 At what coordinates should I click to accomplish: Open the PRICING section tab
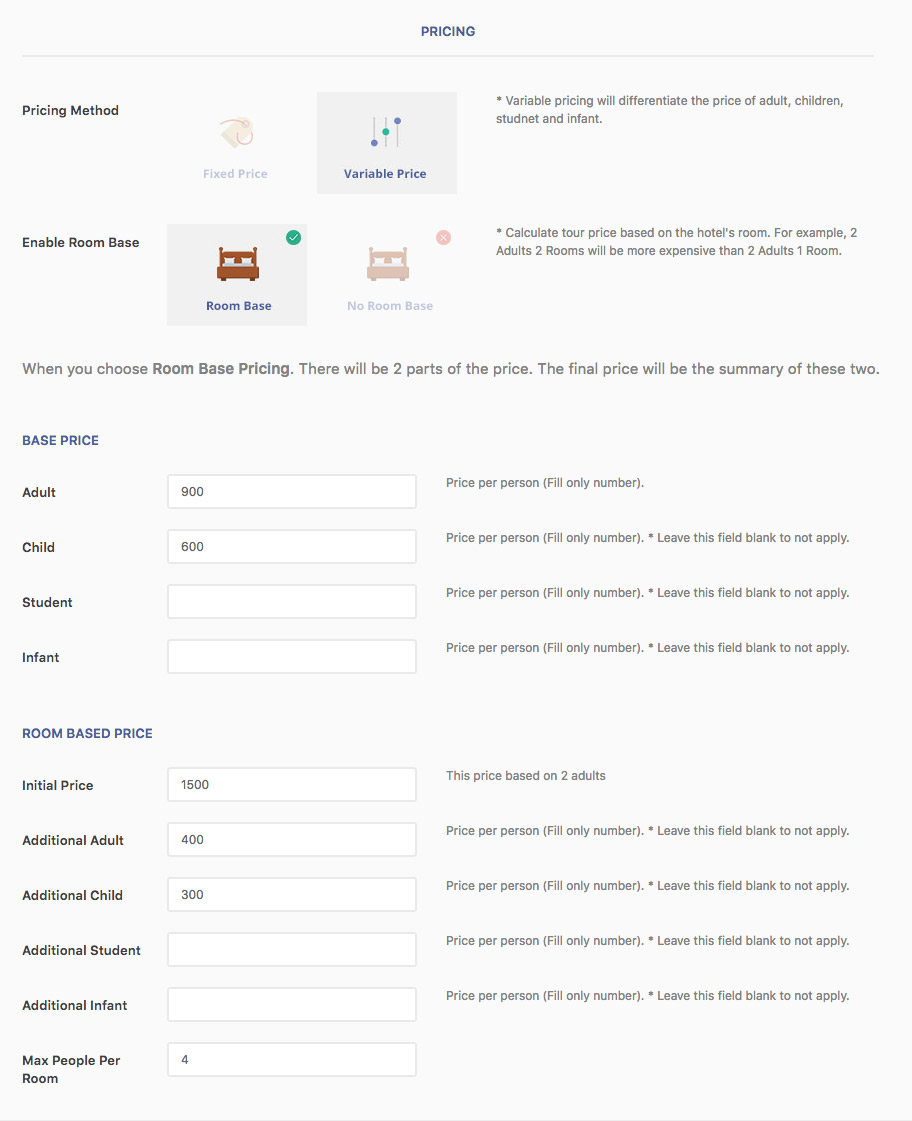(x=447, y=32)
